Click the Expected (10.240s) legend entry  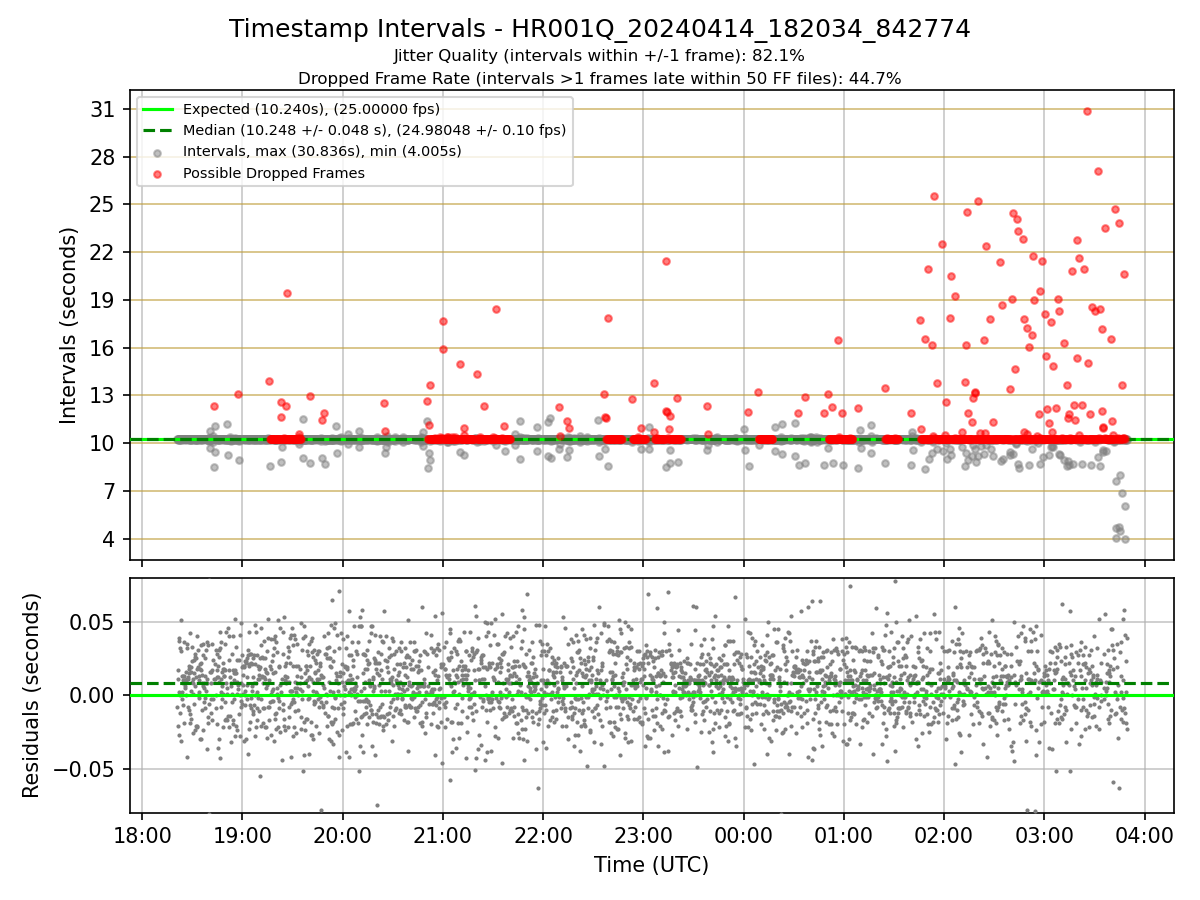click(312, 109)
